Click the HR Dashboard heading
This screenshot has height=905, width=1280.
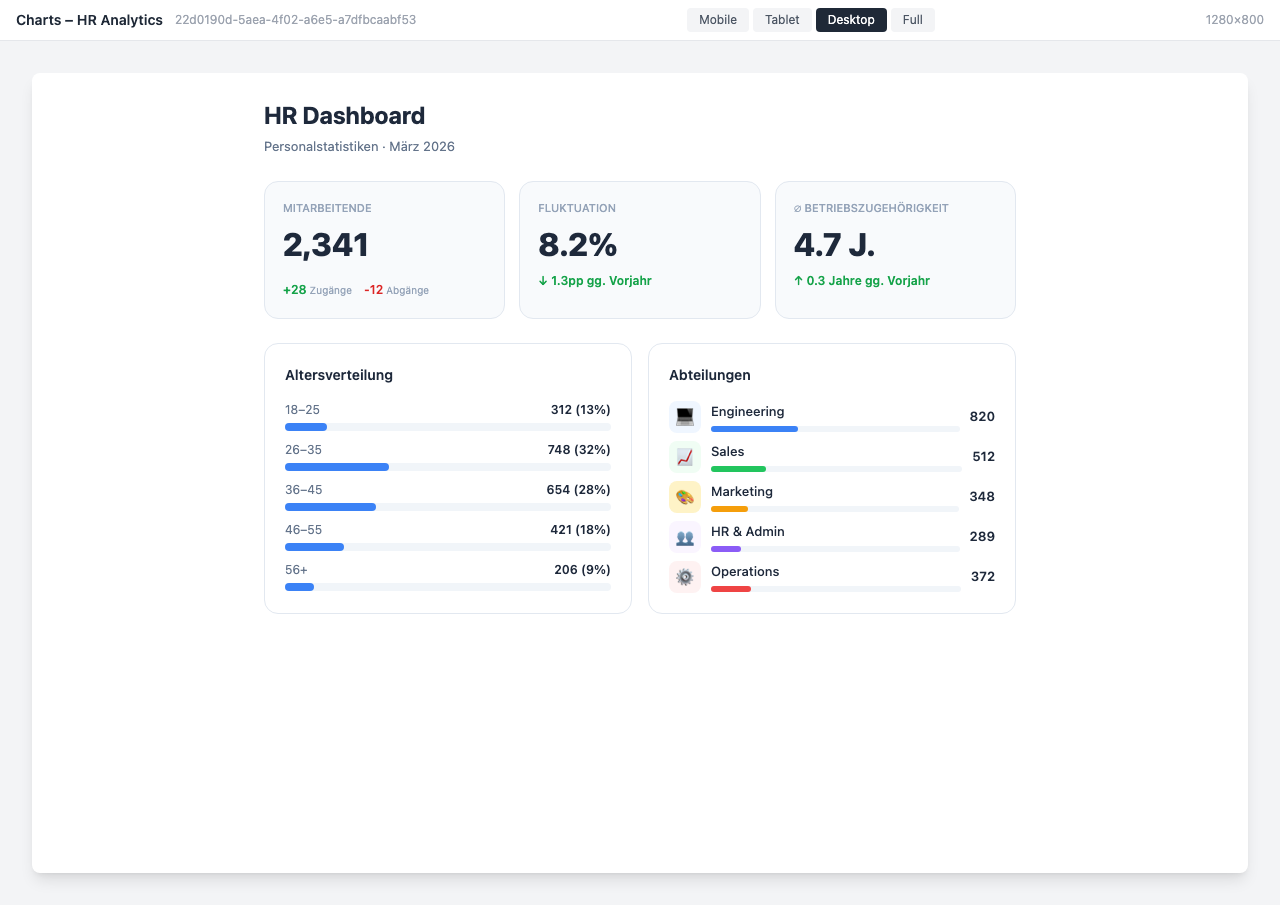tap(343, 116)
